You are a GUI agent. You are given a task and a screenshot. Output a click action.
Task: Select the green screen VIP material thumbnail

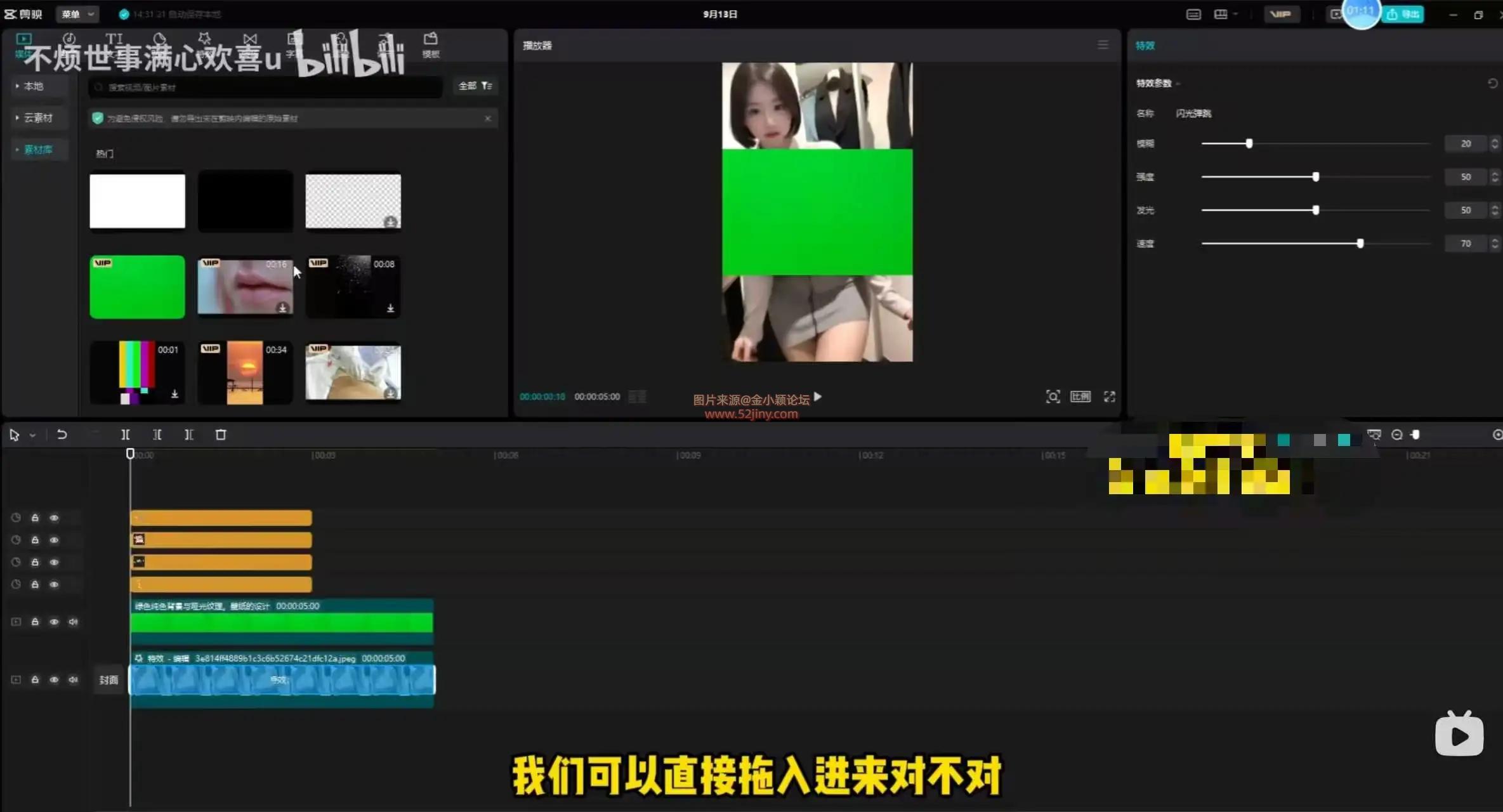(137, 287)
